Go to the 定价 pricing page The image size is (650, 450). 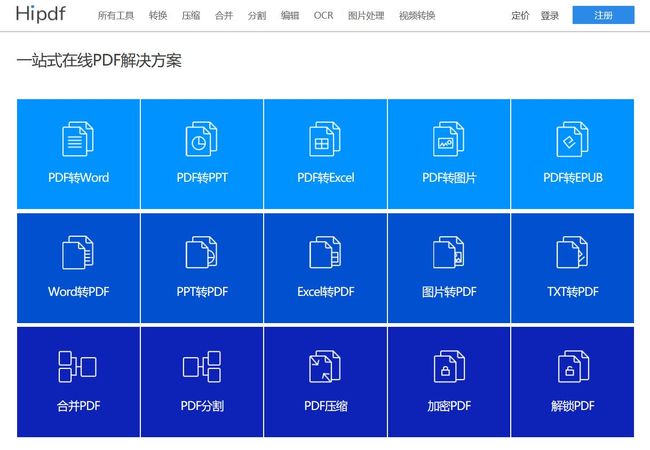click(x=520, y=16)
